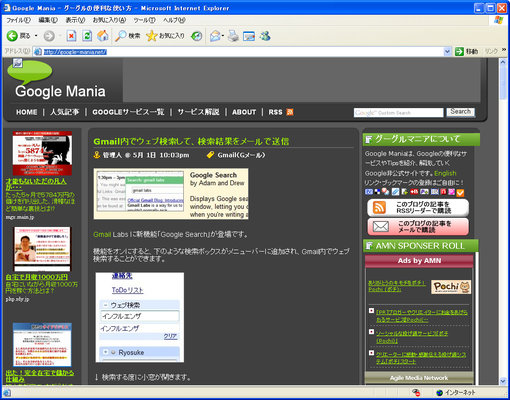Click the red and black ad thumbnail
This screenshot has height=400, width=510.
tap(42, 153)
